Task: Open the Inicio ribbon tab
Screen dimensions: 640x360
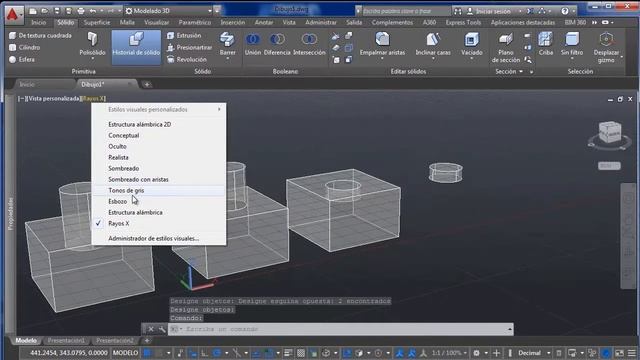Action: [x=39, y=22]
